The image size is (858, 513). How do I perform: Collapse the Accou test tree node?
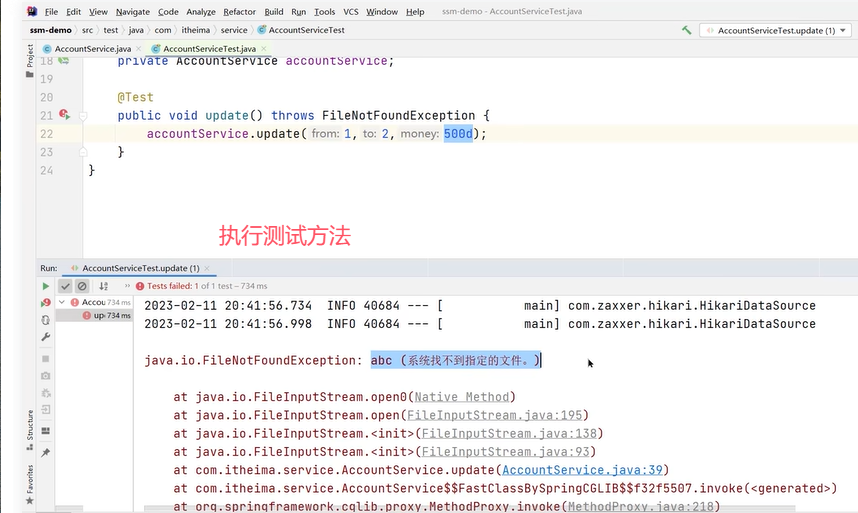coord(62,302)
